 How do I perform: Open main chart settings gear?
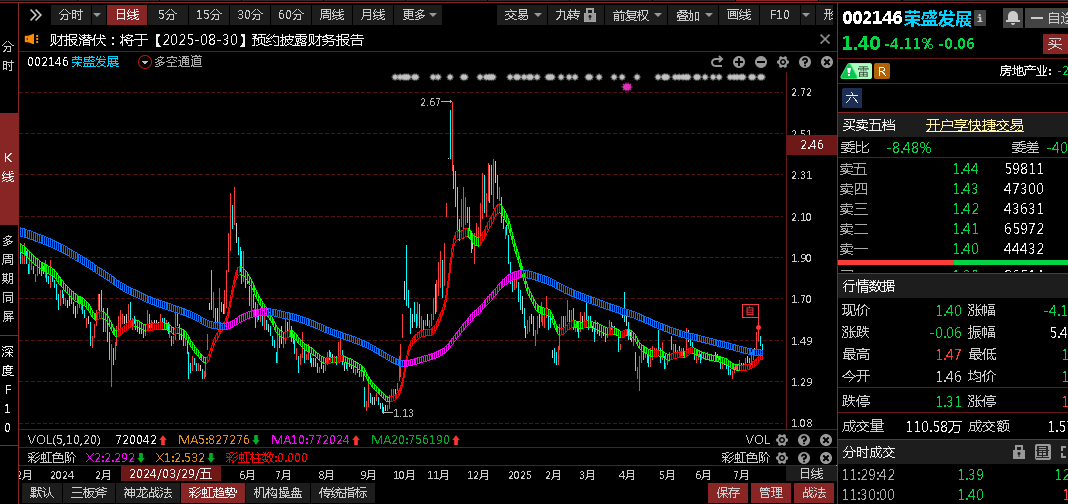783,62
